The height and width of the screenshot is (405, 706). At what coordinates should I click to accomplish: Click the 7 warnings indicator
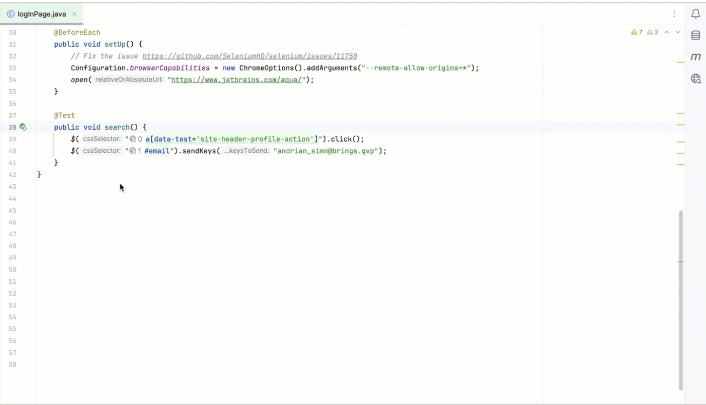pyautogui.click(x=637, y=32)
